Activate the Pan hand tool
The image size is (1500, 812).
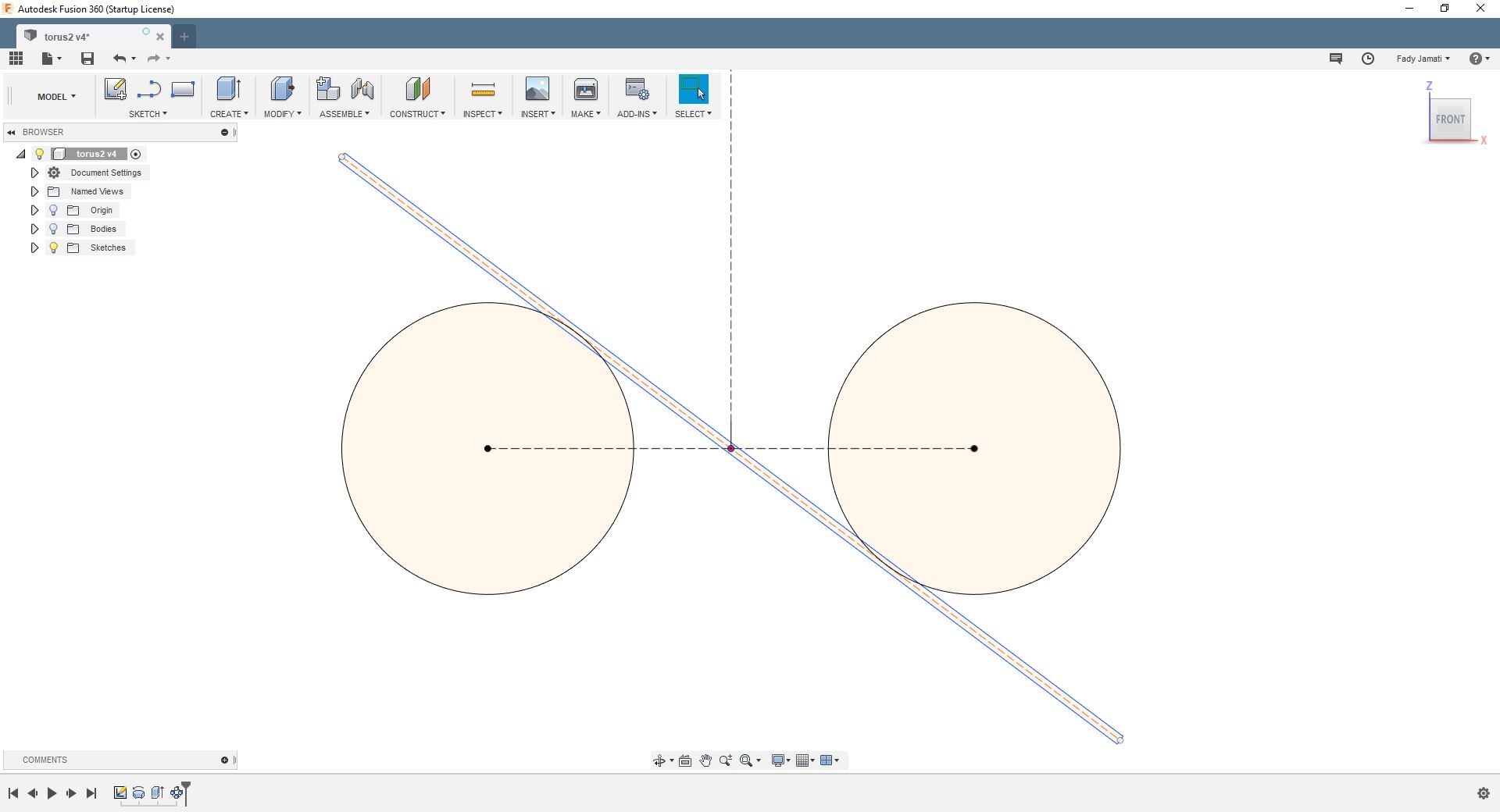[705, 760]
